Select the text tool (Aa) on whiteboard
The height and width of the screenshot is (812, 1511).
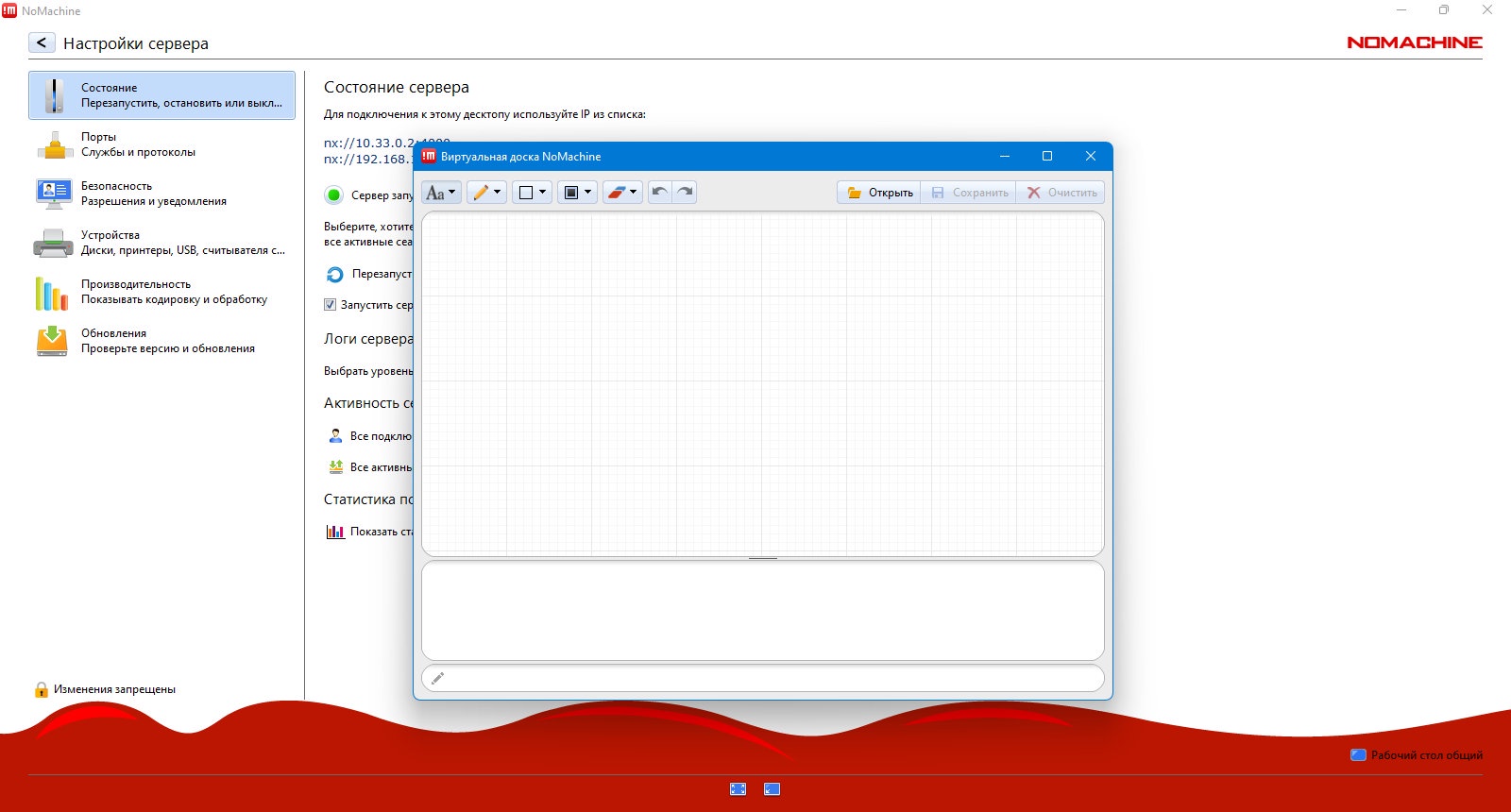coord(435,193)
